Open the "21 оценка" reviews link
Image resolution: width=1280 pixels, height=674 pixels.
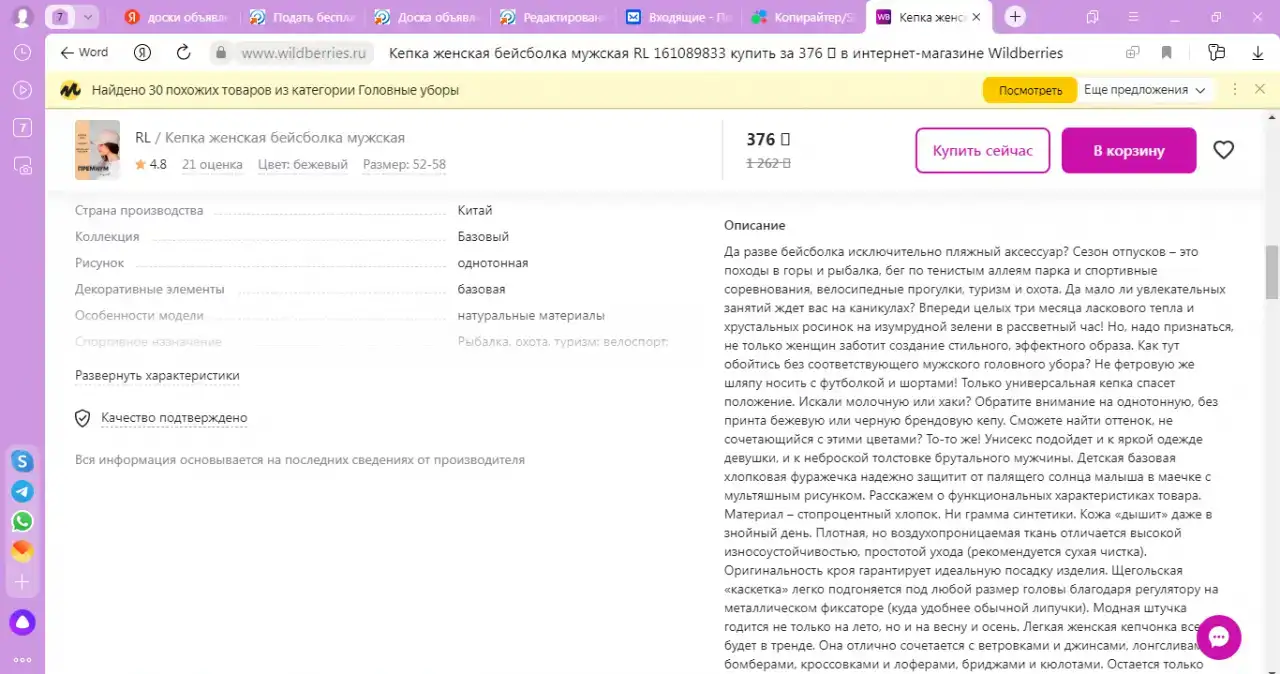212,165
